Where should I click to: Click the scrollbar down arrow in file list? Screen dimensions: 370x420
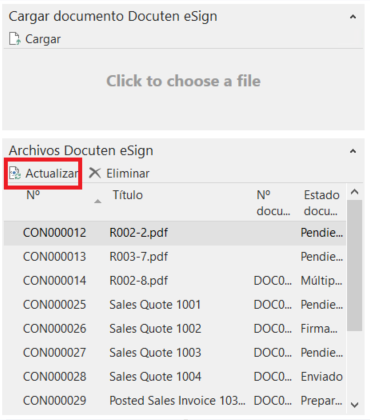coord(355,405)
